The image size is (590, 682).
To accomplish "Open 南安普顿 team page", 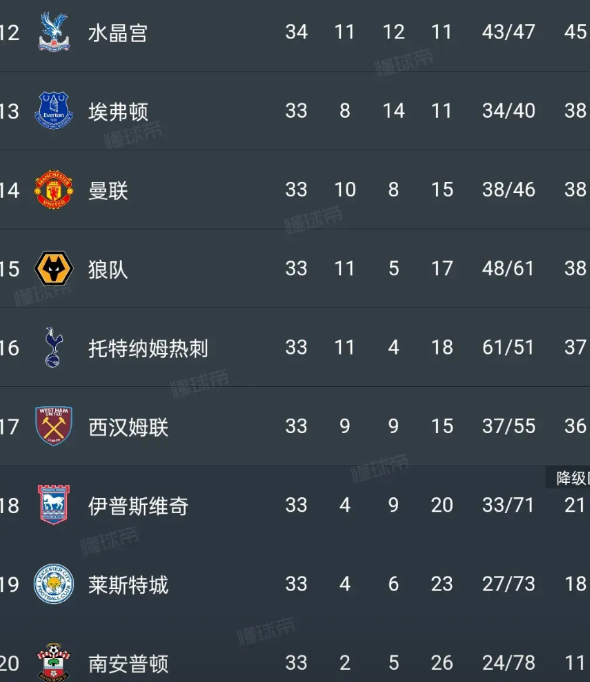I will tap(128, 664).
